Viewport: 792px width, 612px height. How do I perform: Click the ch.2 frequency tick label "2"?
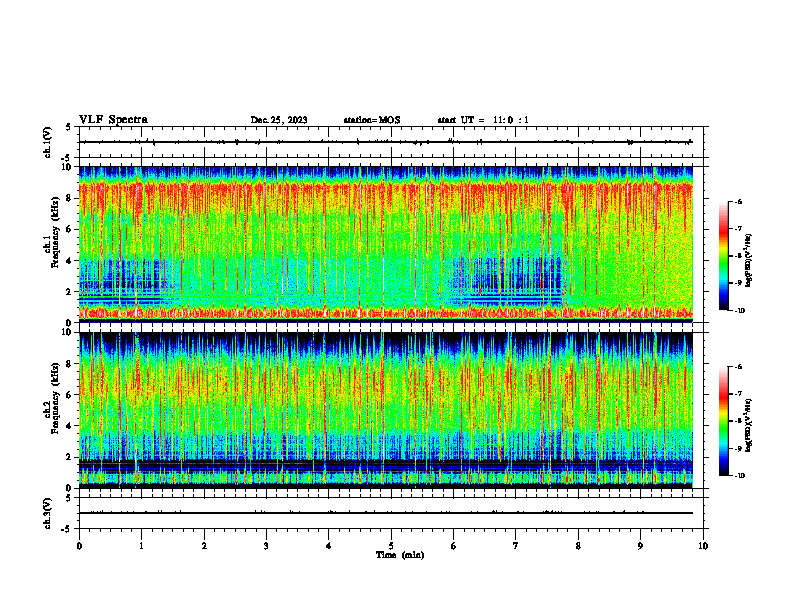pyautogui.click(x=69, y=457)
